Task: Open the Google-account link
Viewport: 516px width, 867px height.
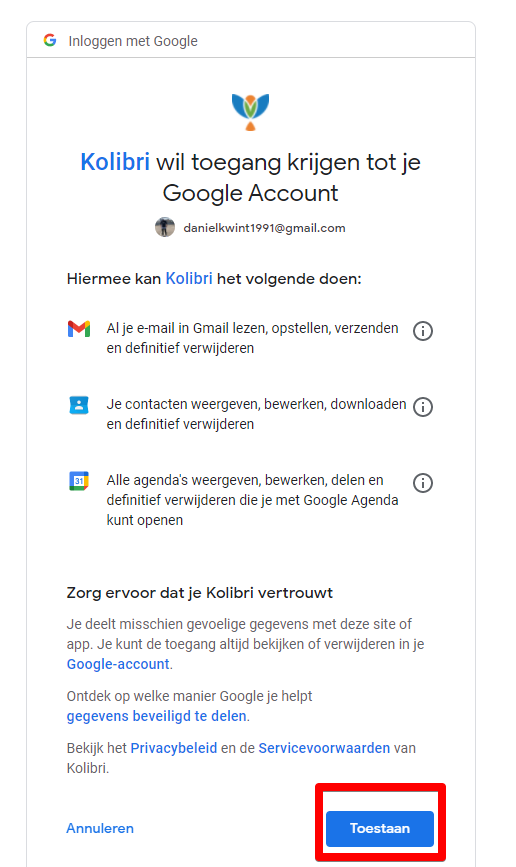Action: tap(118, 664)
